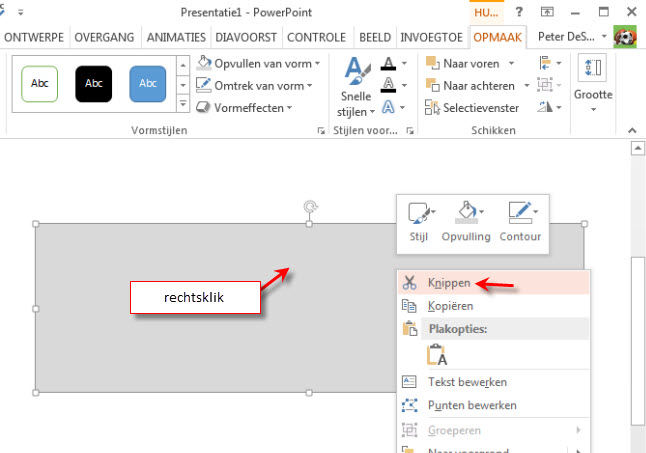Switch to the DIAVOORST tab
The image size is (646, 453).
pyautogui.click(x=246, y=37)
